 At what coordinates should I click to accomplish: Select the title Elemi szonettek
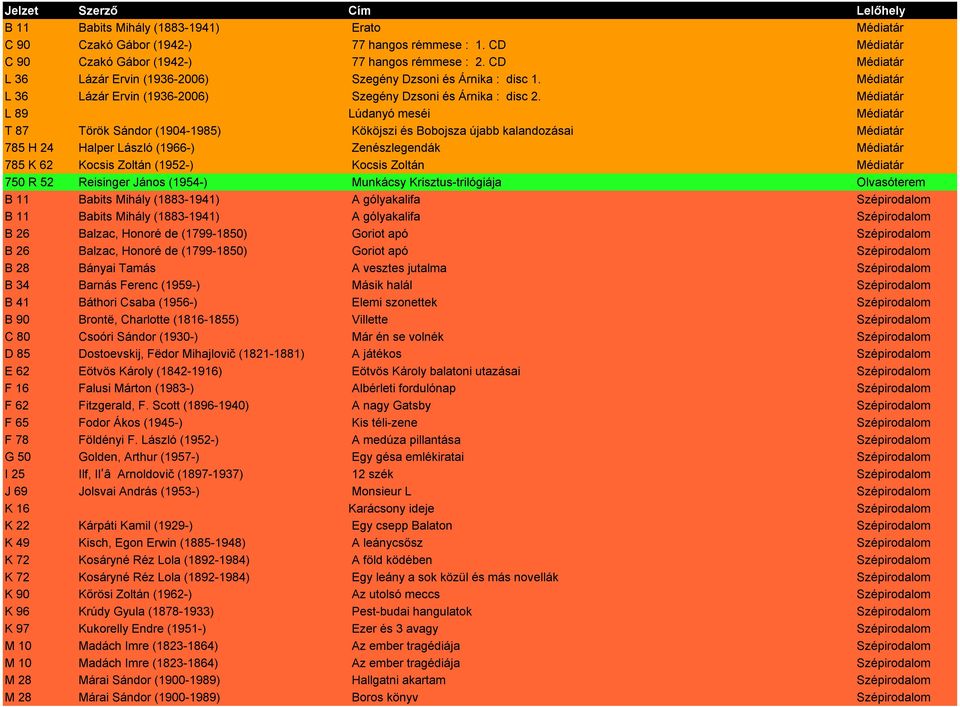394,302
